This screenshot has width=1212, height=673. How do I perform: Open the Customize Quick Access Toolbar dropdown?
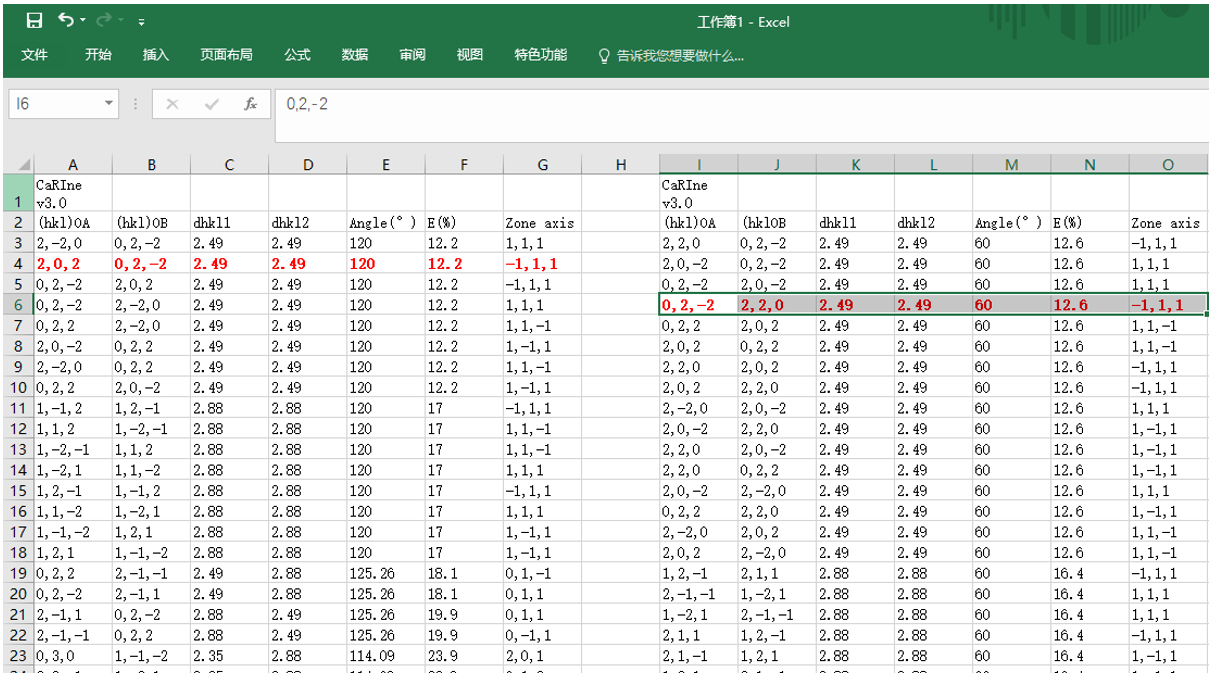pos(142,21)
